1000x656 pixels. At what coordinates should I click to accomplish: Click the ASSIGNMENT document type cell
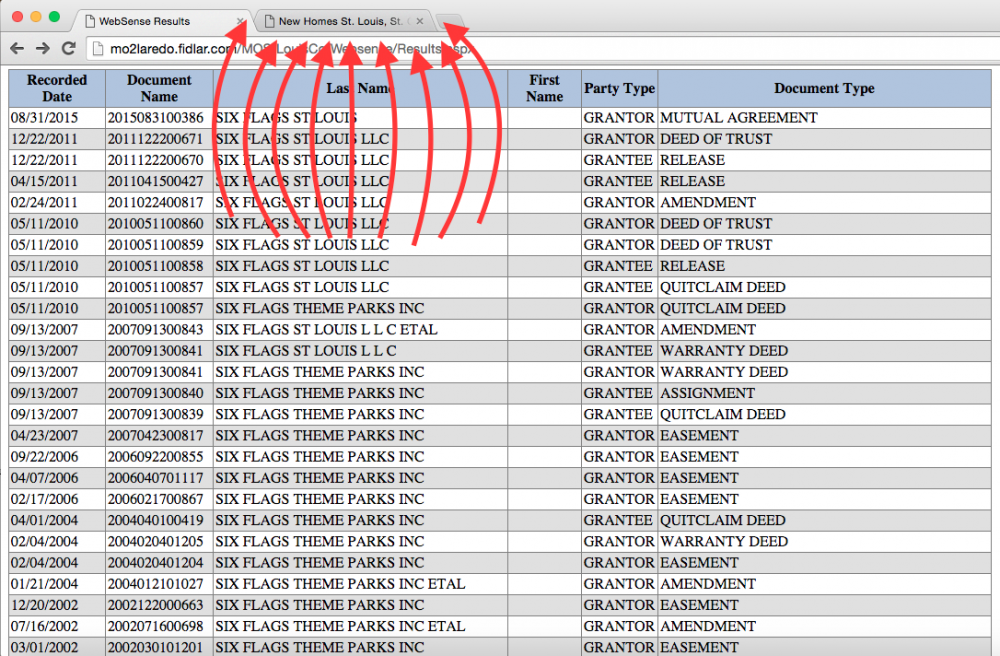click(x=707, y=393)
